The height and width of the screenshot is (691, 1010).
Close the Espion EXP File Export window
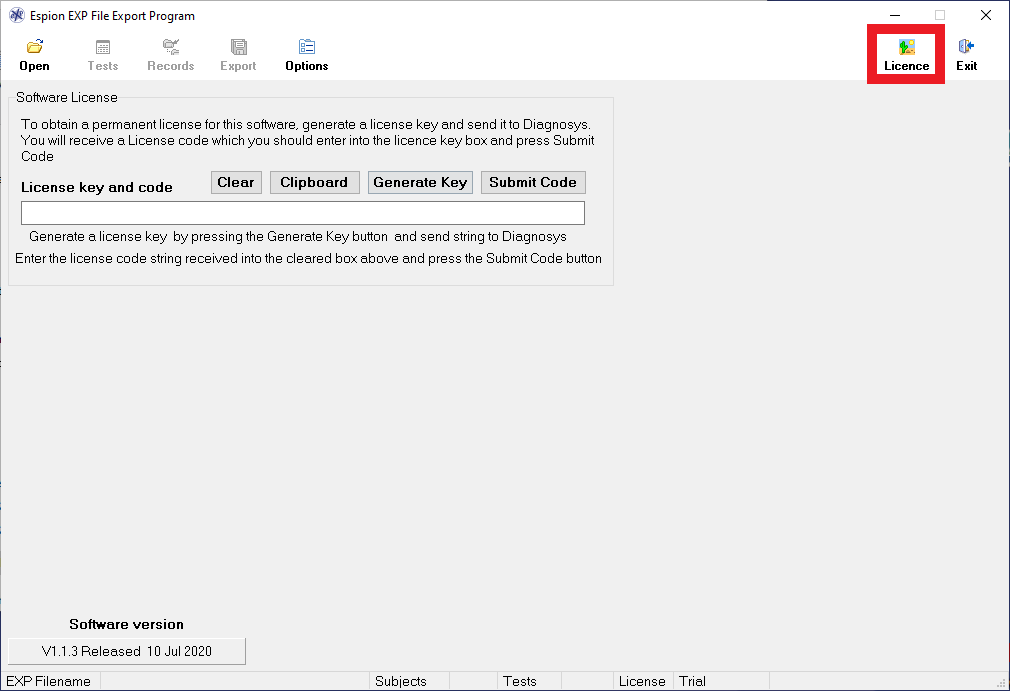985,16
